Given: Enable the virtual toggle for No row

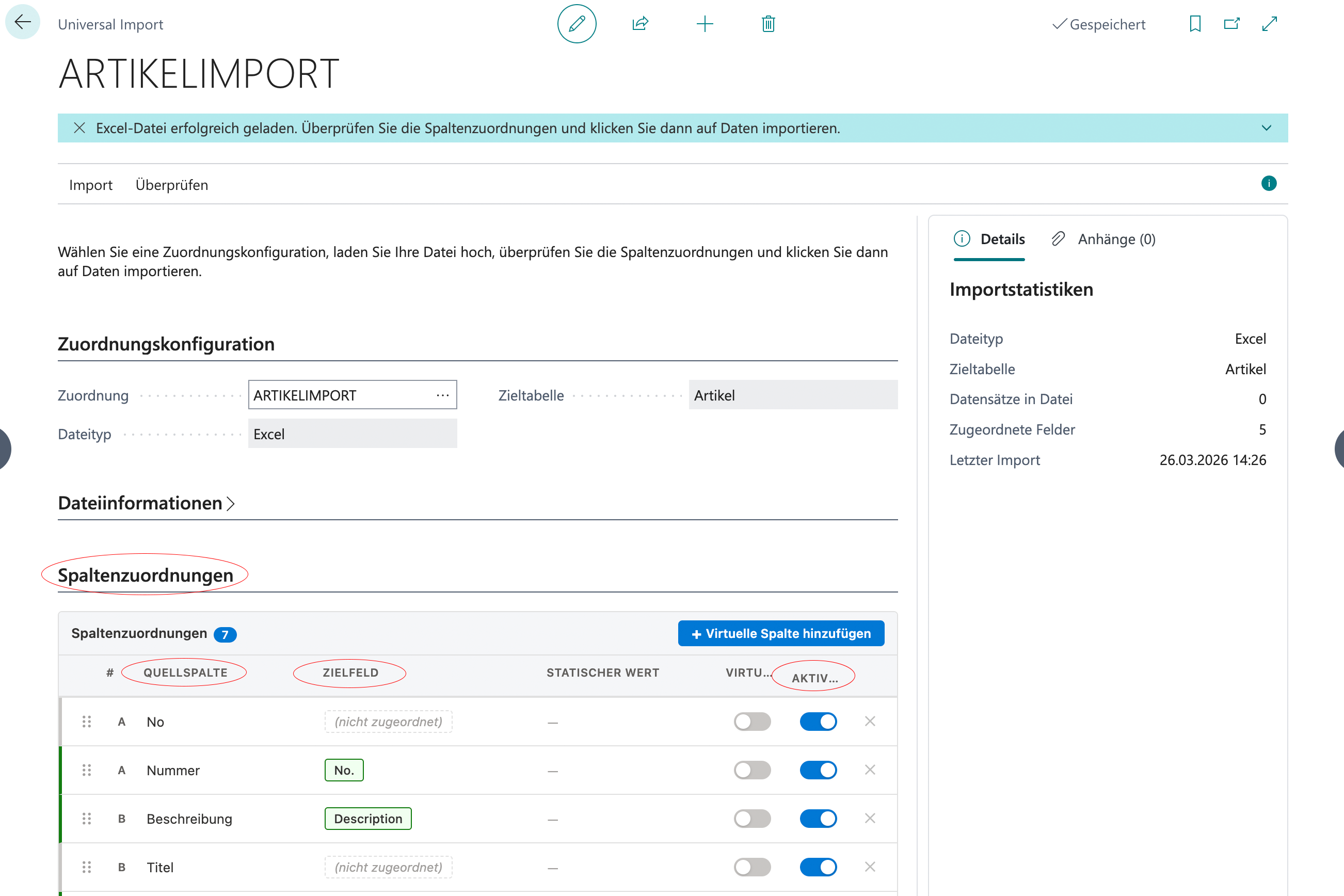Looking at the screenshot, I should 752,722.
